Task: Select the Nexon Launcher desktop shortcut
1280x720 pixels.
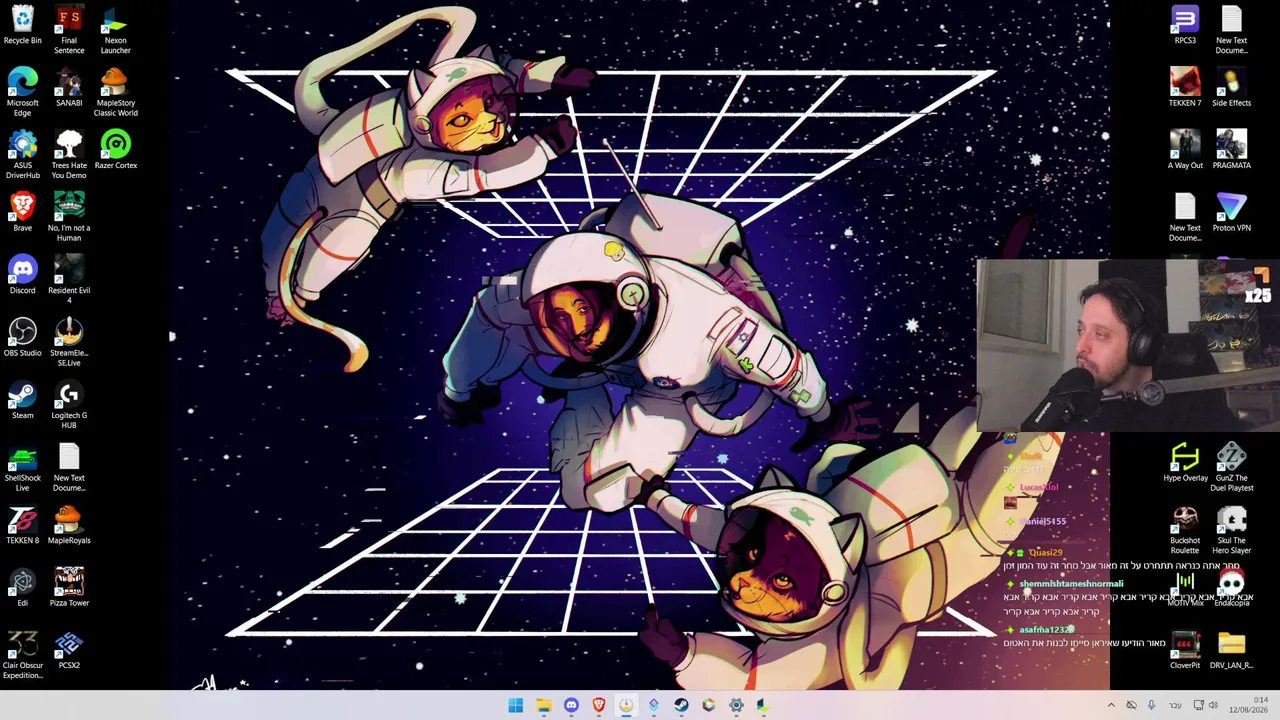Action: pos(115,31)
